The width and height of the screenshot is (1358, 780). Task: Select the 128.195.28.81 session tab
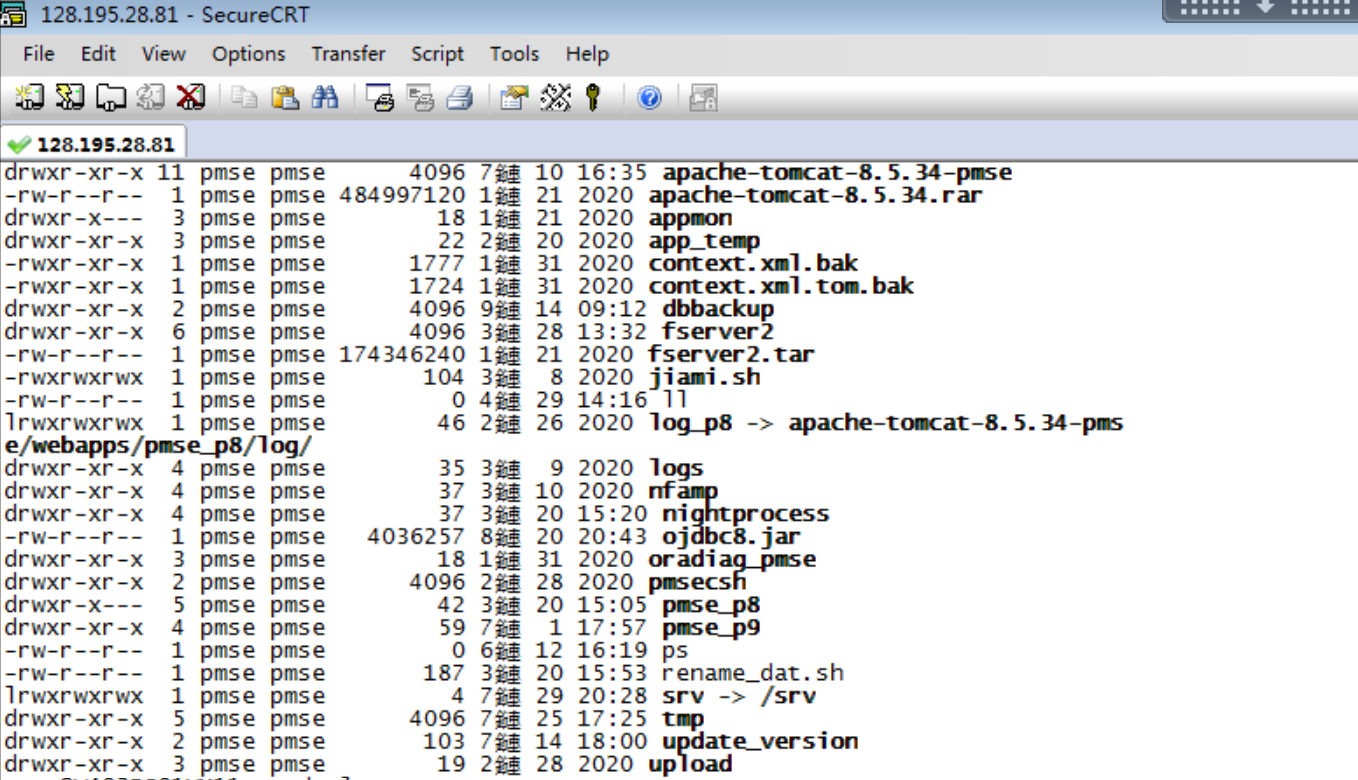[93, 144]
